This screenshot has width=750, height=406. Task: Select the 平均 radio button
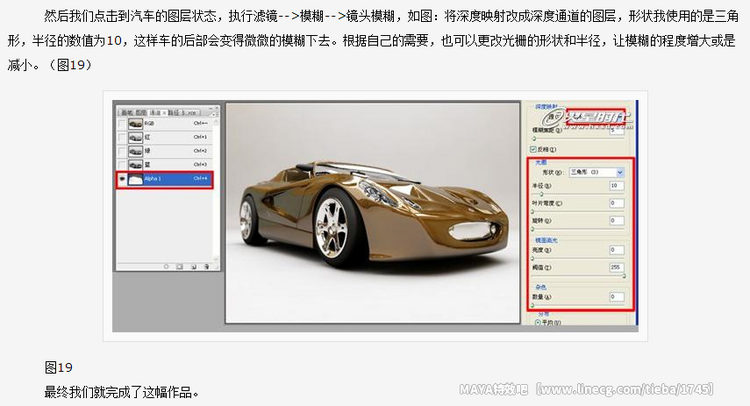point(537,323)
